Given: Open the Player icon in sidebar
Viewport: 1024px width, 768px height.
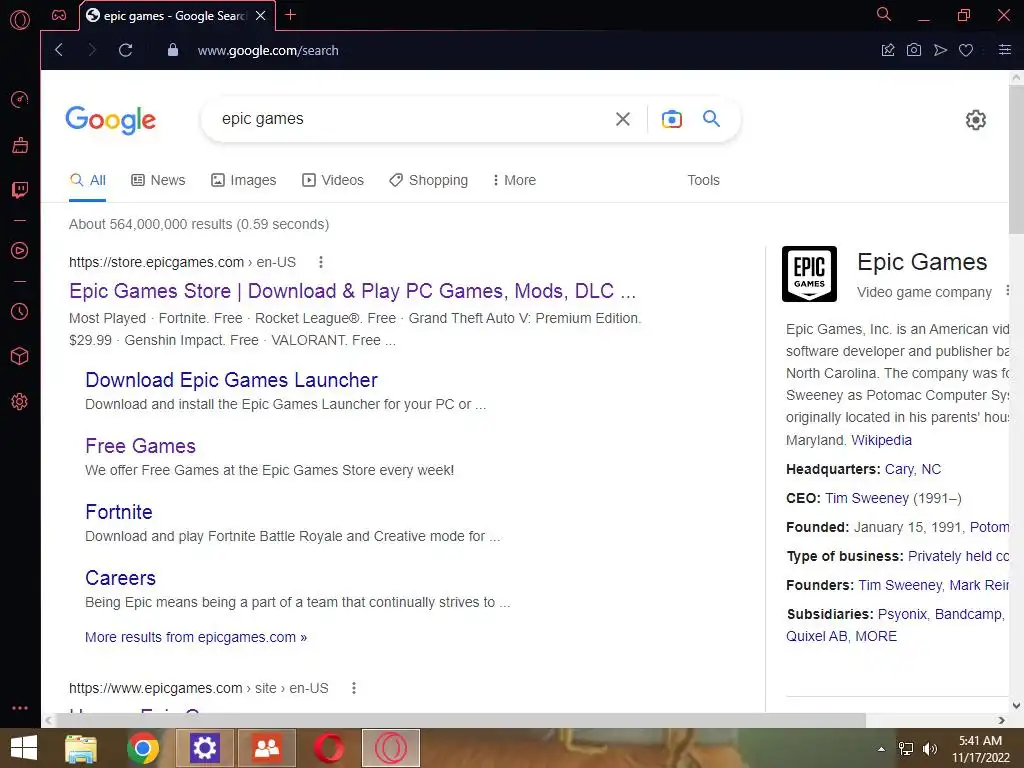Looking at the screenshot, I should (x=20, y=251).
